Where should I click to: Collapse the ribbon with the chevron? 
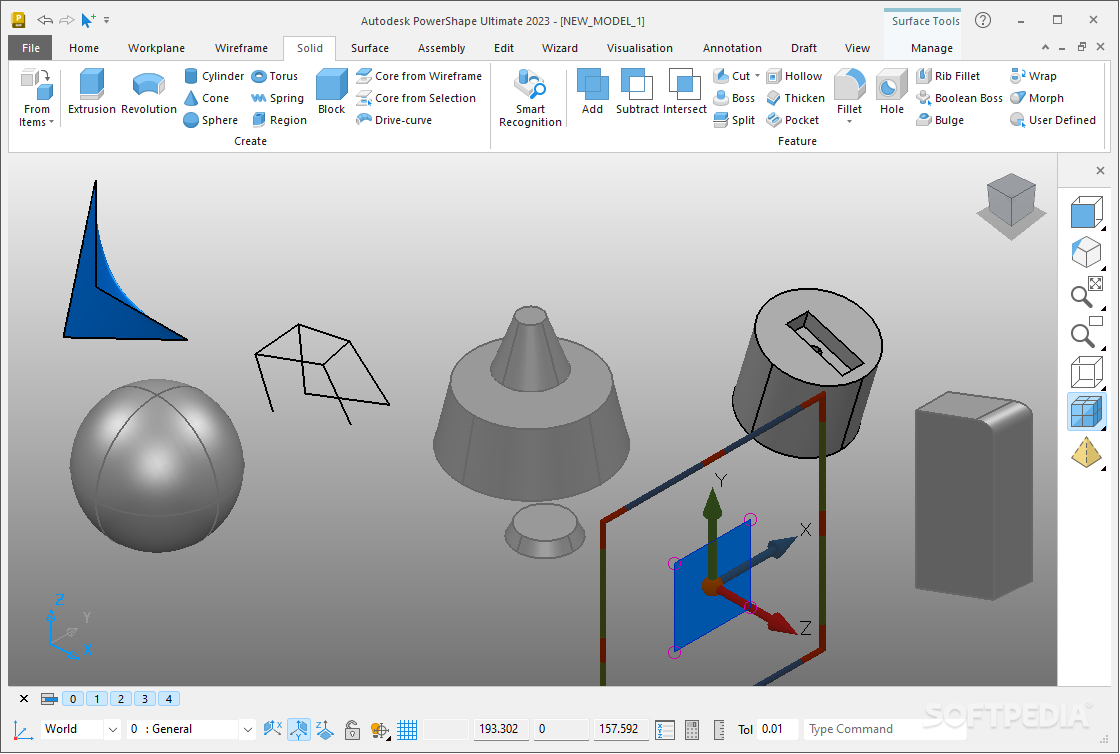(x=1045, y=47)
